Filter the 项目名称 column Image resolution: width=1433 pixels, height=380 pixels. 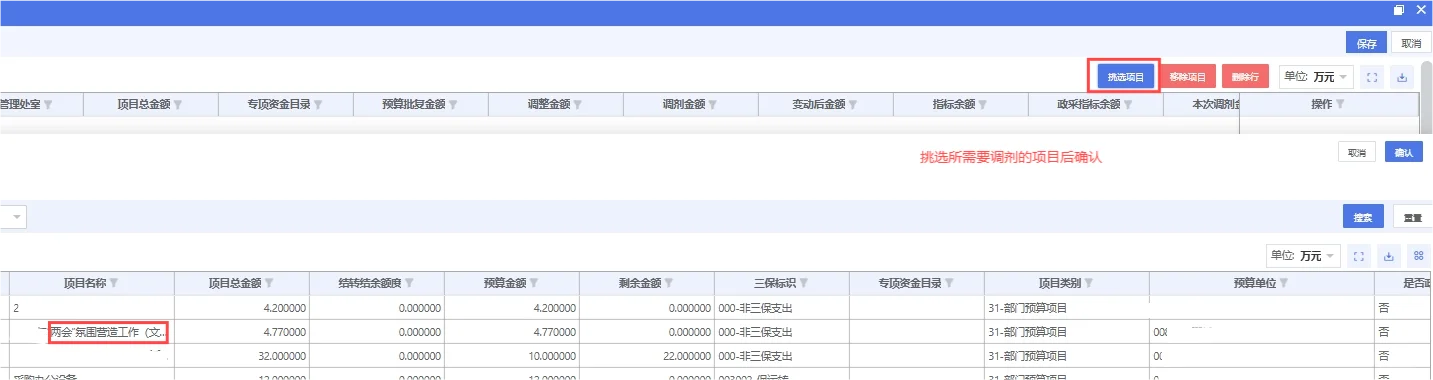click(x=113, y=282)
